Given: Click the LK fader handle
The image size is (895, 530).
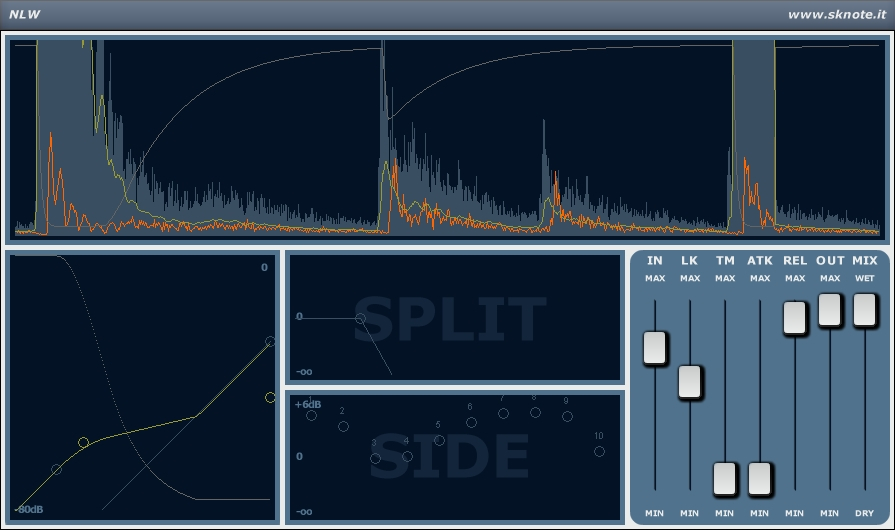Looking at the screenshot, I should 690,382.
